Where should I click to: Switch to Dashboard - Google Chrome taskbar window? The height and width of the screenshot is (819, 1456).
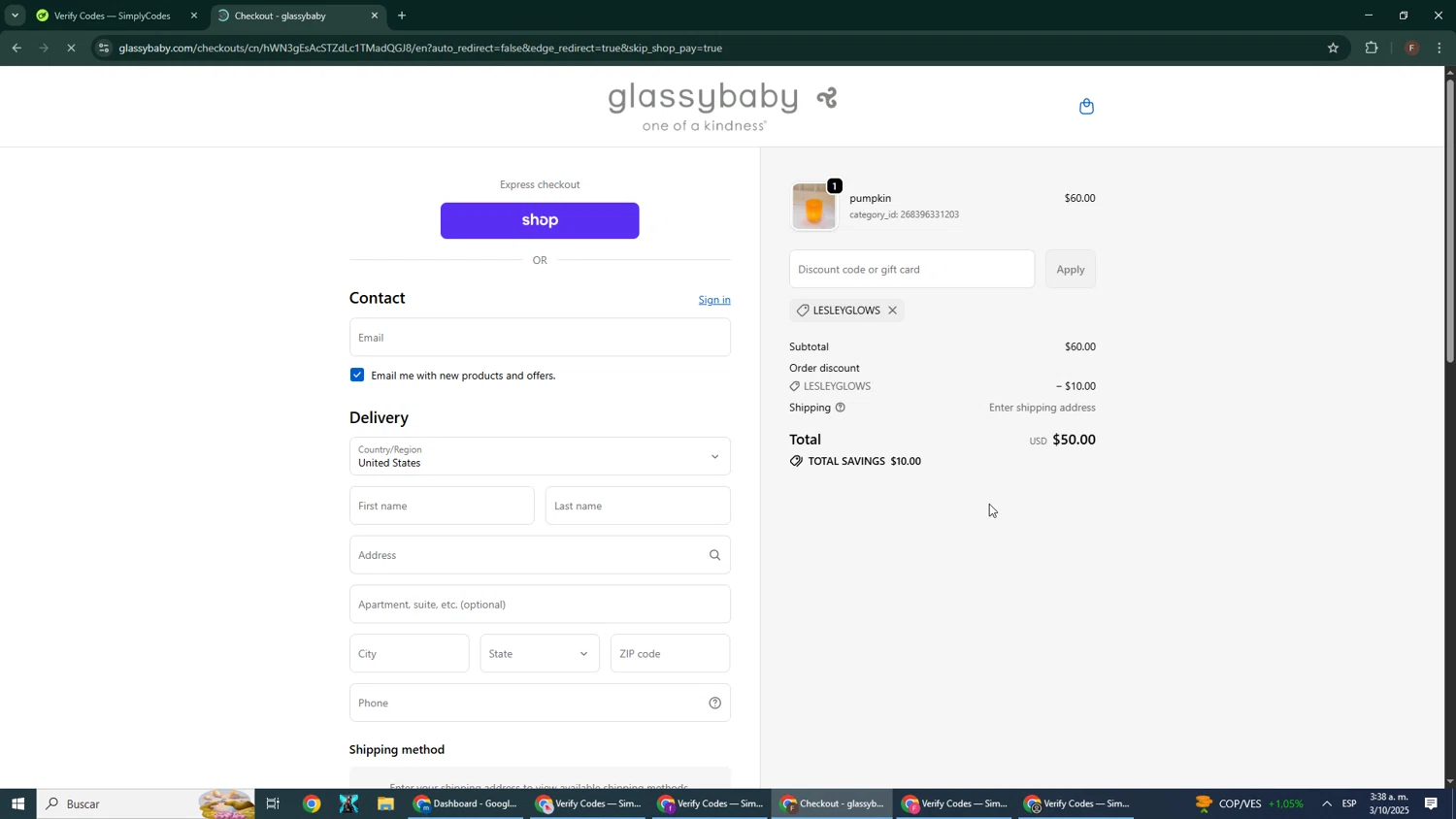tap(466, 803)
